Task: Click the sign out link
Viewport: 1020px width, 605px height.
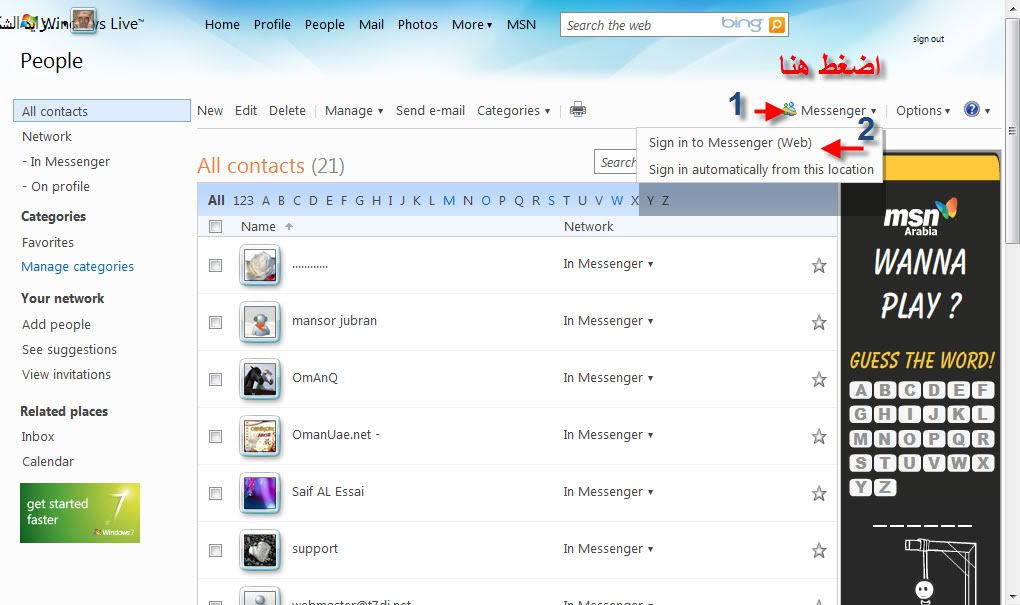Action: point(928,39)
